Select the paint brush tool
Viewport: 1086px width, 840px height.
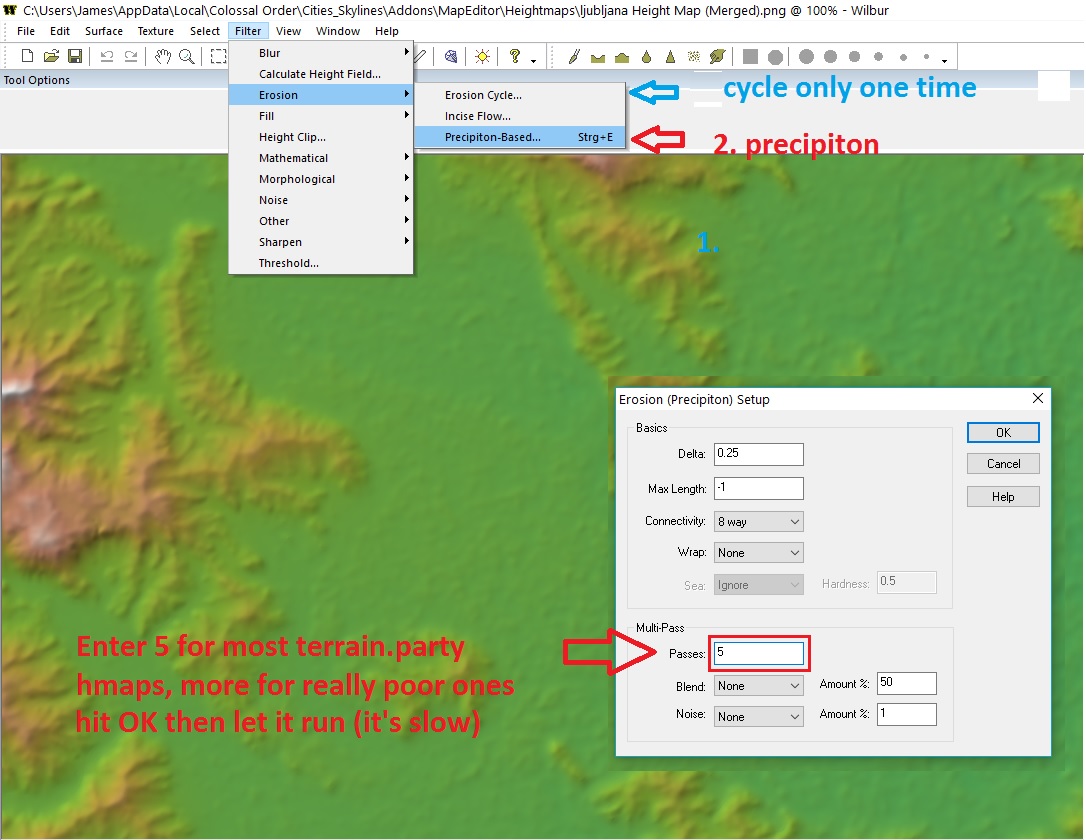click(574, 56)
